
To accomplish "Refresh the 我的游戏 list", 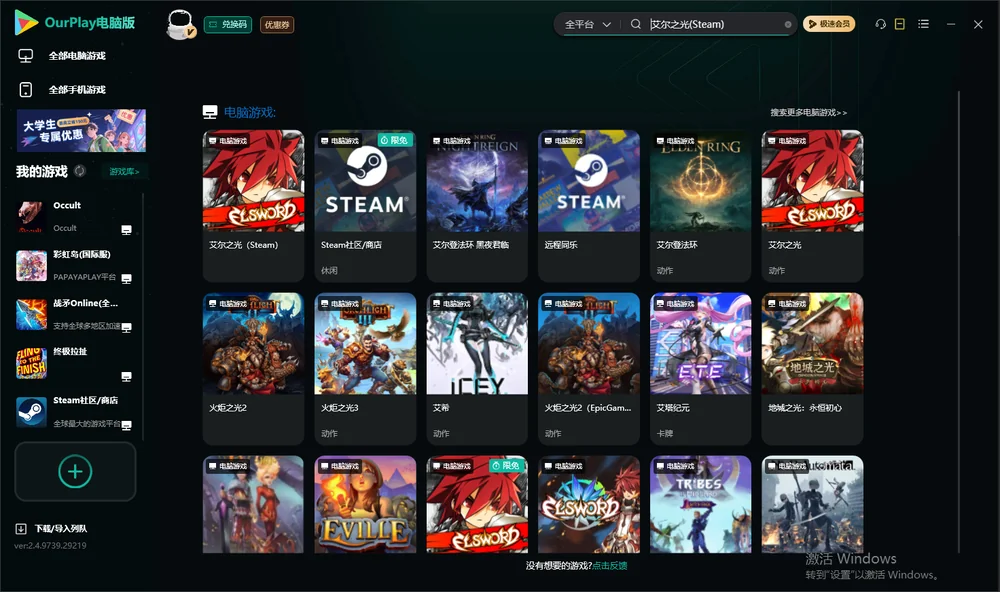I will 80,171.
